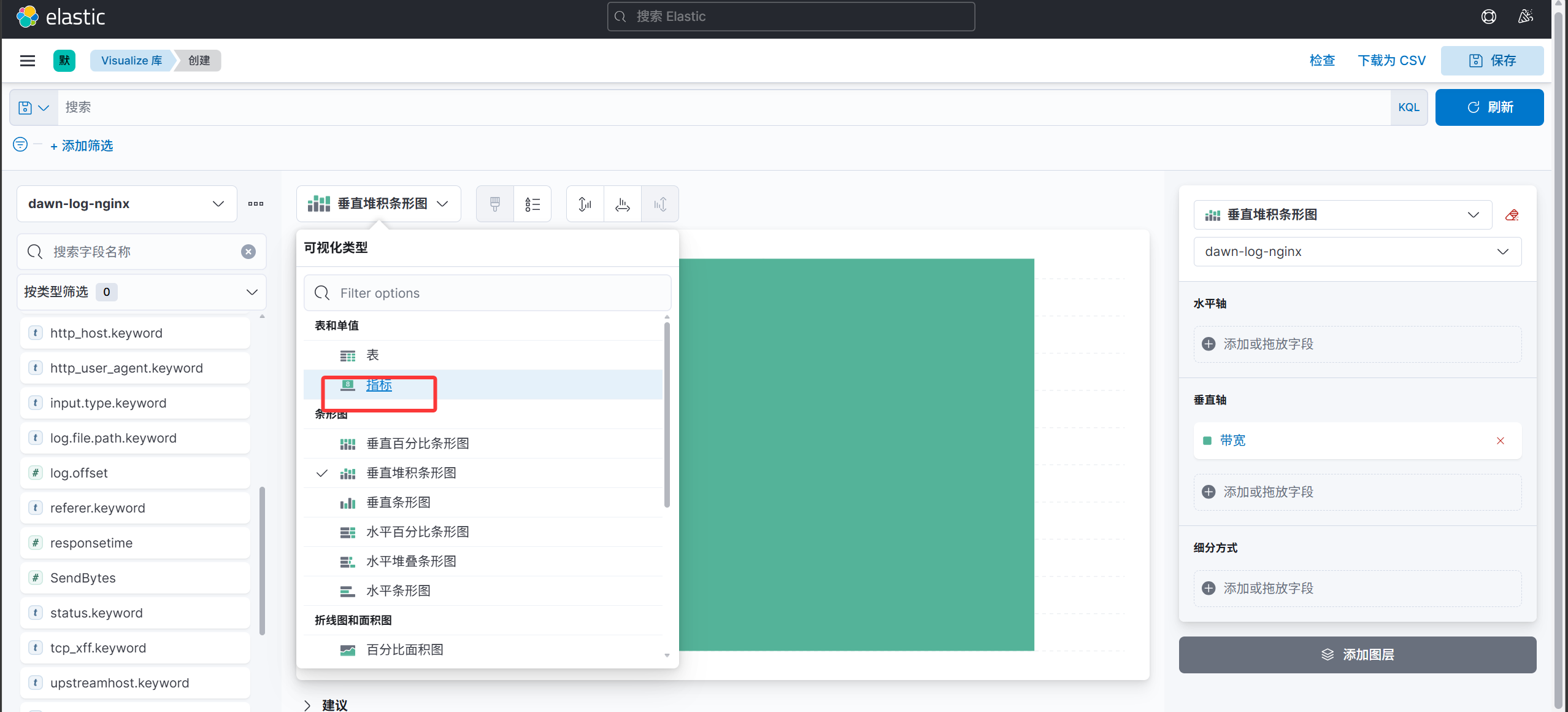Open left axis settings icon
The image size is (1568, 712).
tap(585, 204)
